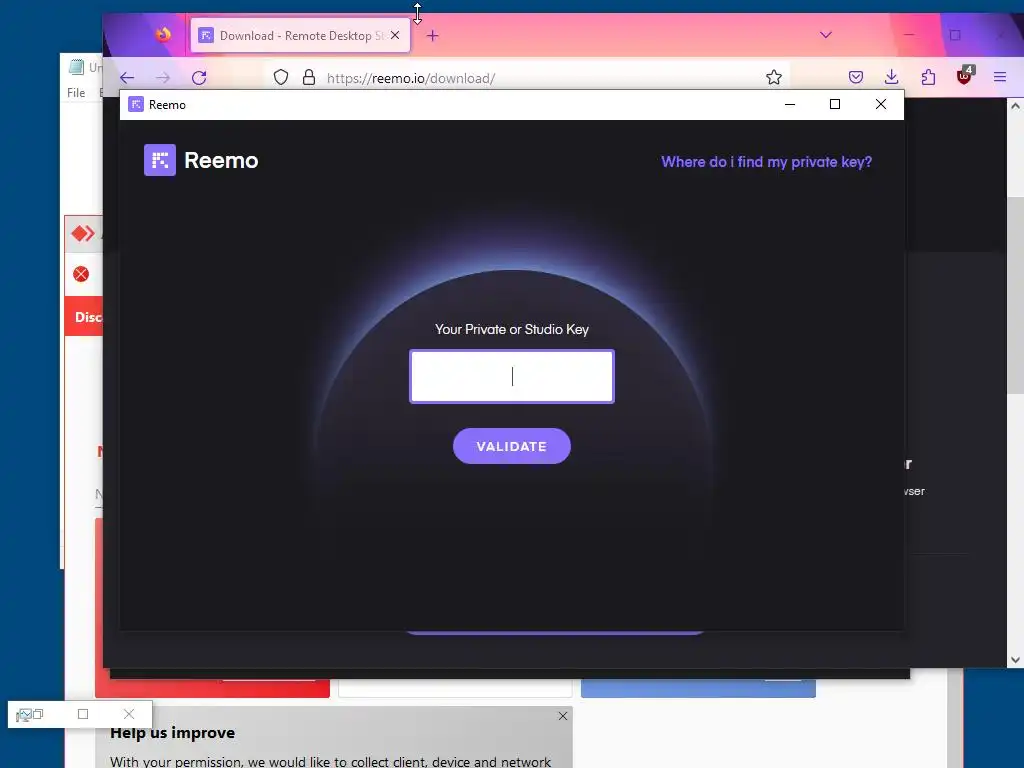
Task: Close the Reemo app window
Action: (880, 104)
